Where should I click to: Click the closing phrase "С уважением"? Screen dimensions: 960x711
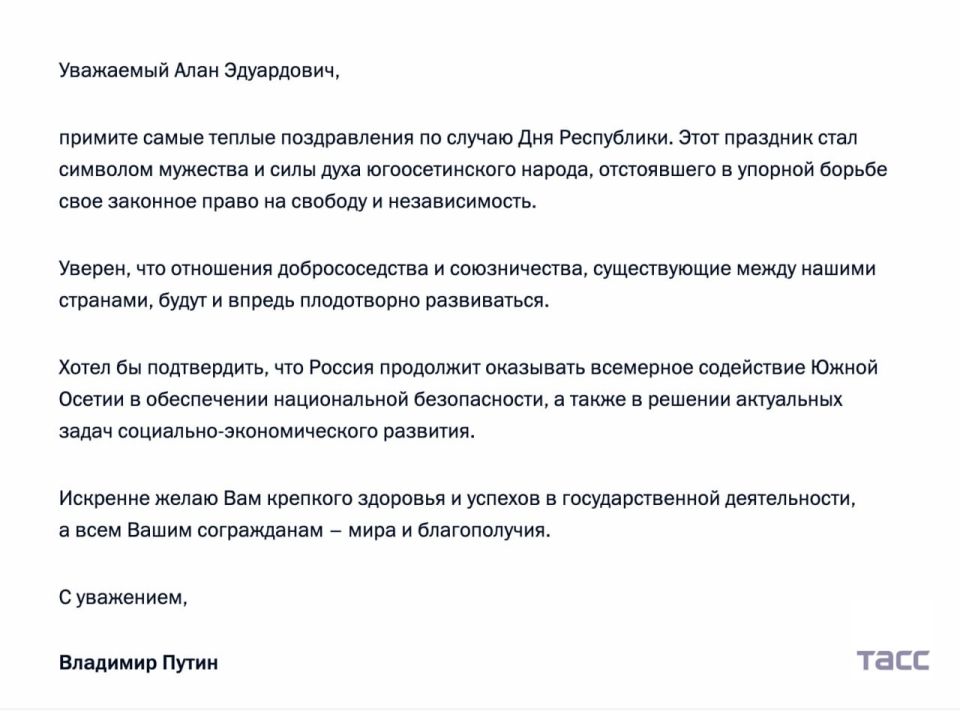122,598
